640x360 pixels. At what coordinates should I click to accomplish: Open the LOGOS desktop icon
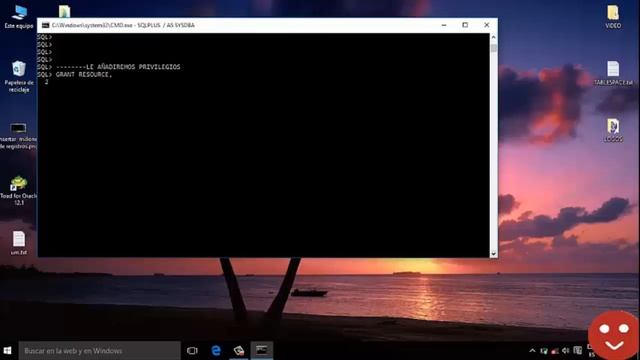click(x=613, y=130)
